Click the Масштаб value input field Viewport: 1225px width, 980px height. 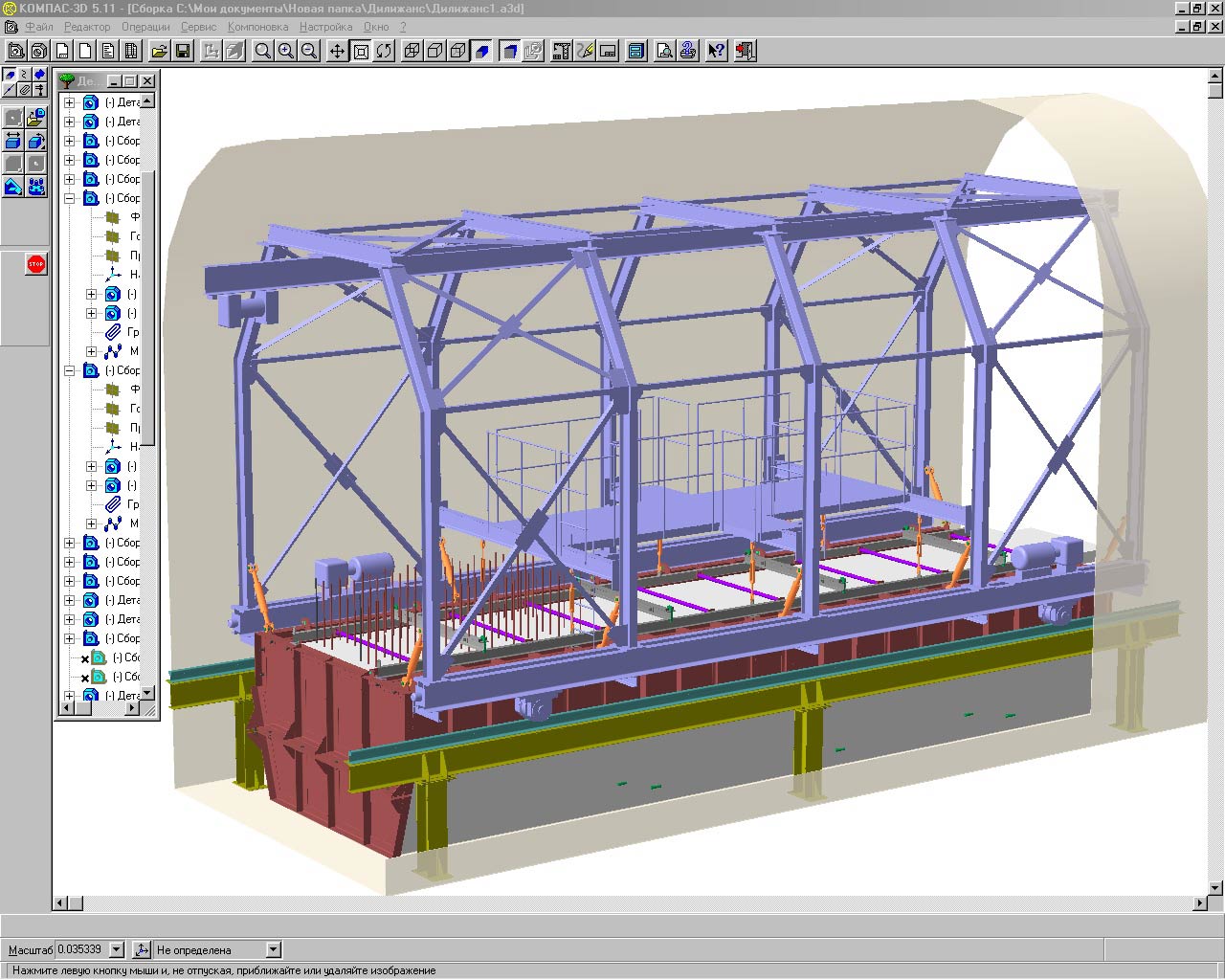[81, 949]
